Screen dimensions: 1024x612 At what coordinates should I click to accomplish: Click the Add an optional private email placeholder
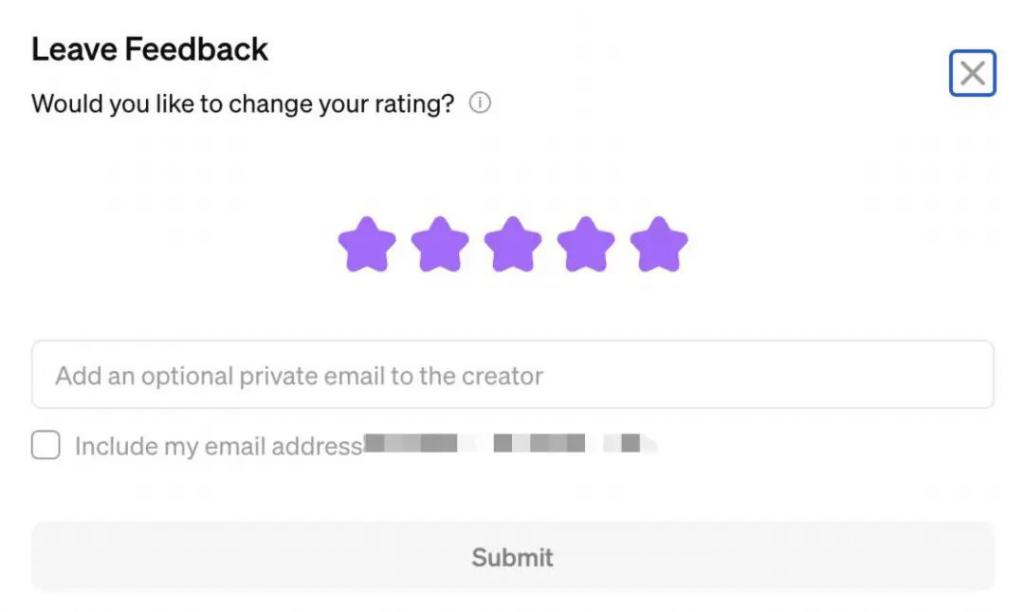pyautogui.click(x=299, y=376)
